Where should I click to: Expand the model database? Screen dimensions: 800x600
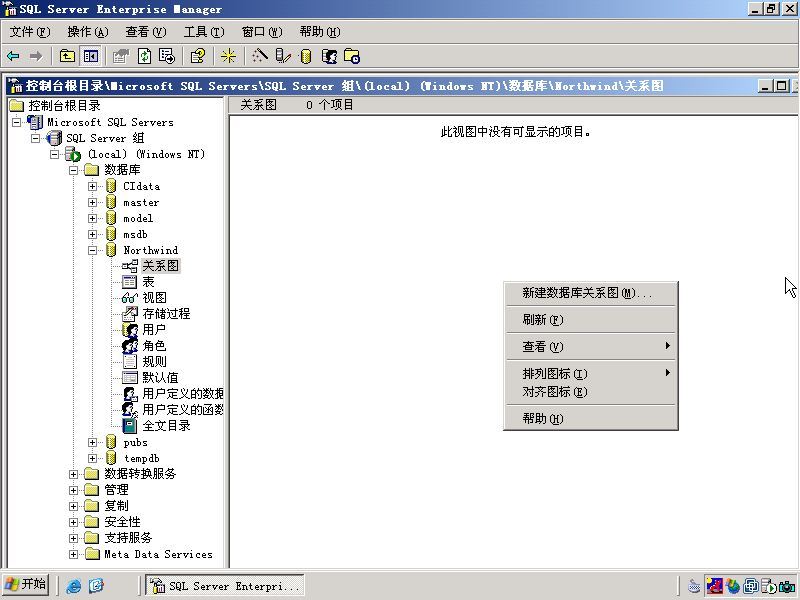click(x=92, y=218)
